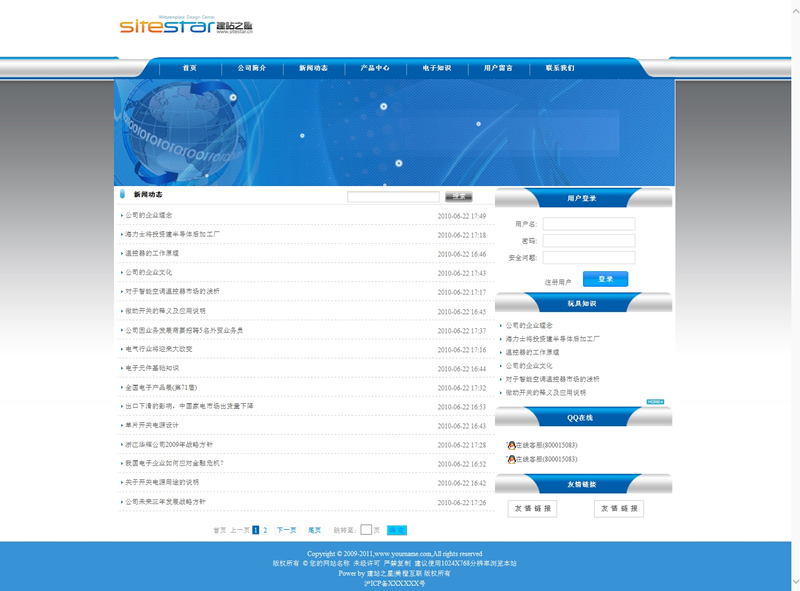Click the SiteStar logo
Image resolution: width=800 pixels, height=591 pixels.
186,25
